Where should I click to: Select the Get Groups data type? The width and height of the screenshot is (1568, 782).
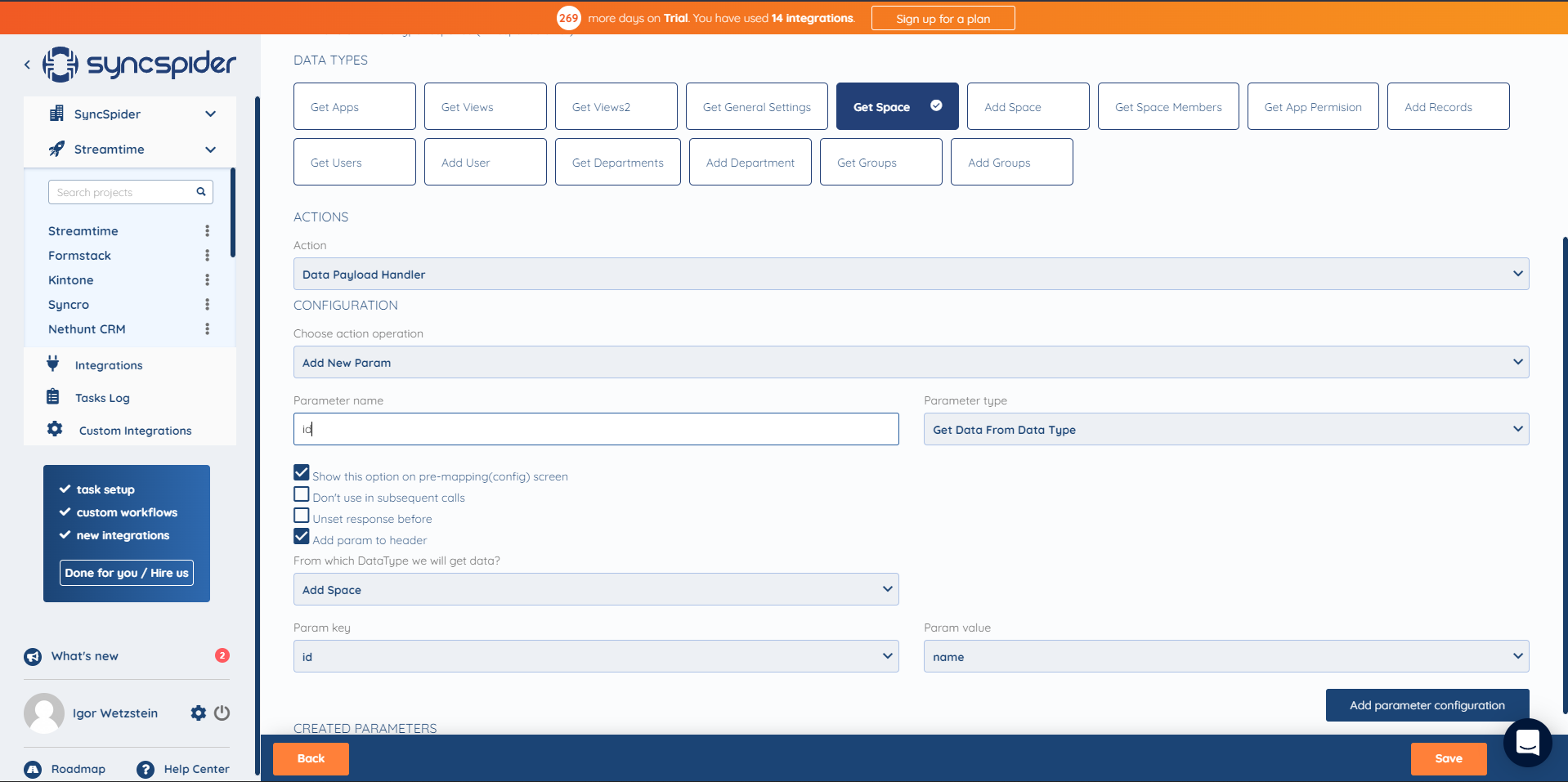click(881, 162)
